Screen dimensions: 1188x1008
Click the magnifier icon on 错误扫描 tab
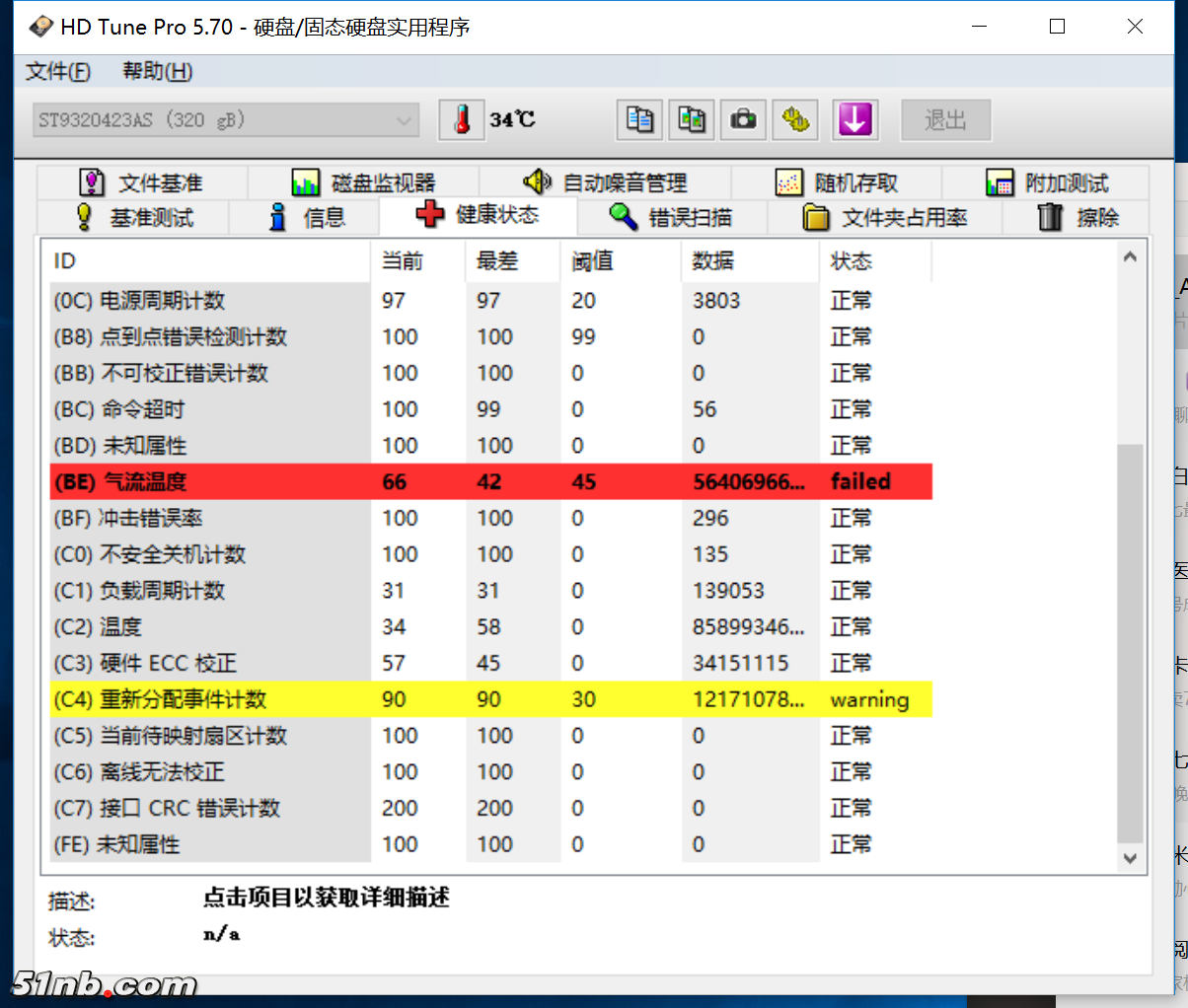tap(620, 217)
